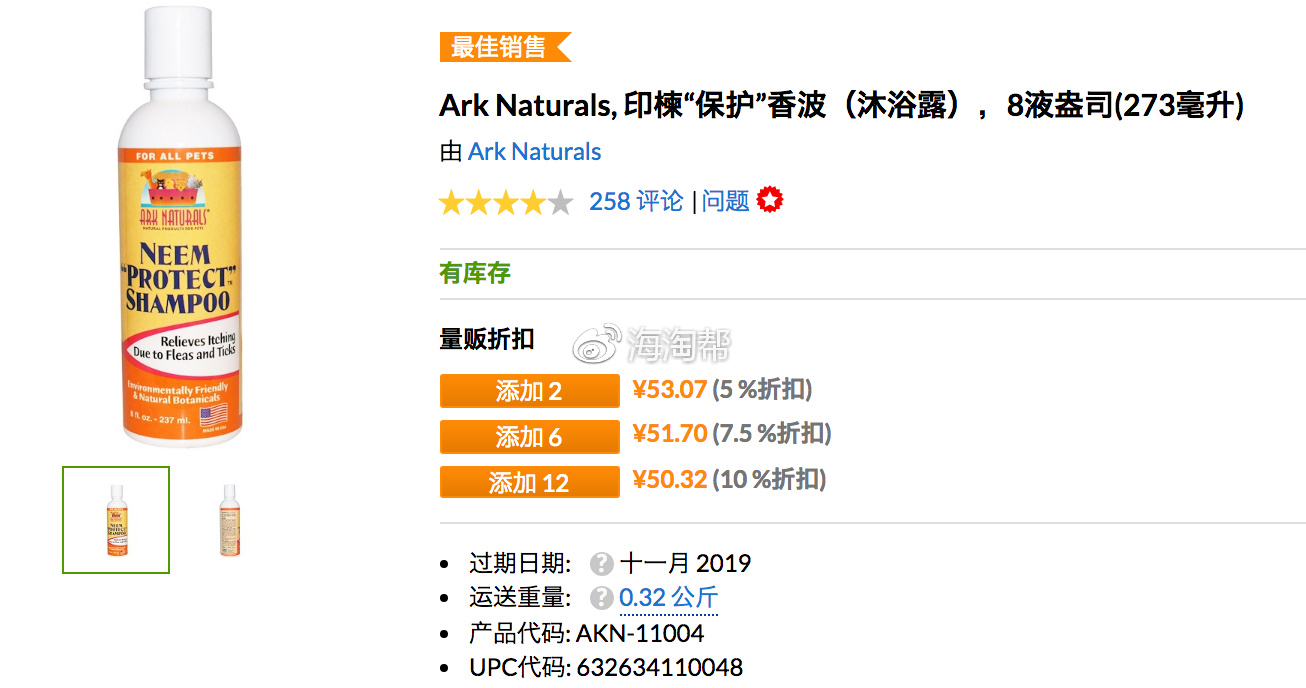Click the Weibo logo watermark
The image size is (1306, 688).
(x=596, y=346)
